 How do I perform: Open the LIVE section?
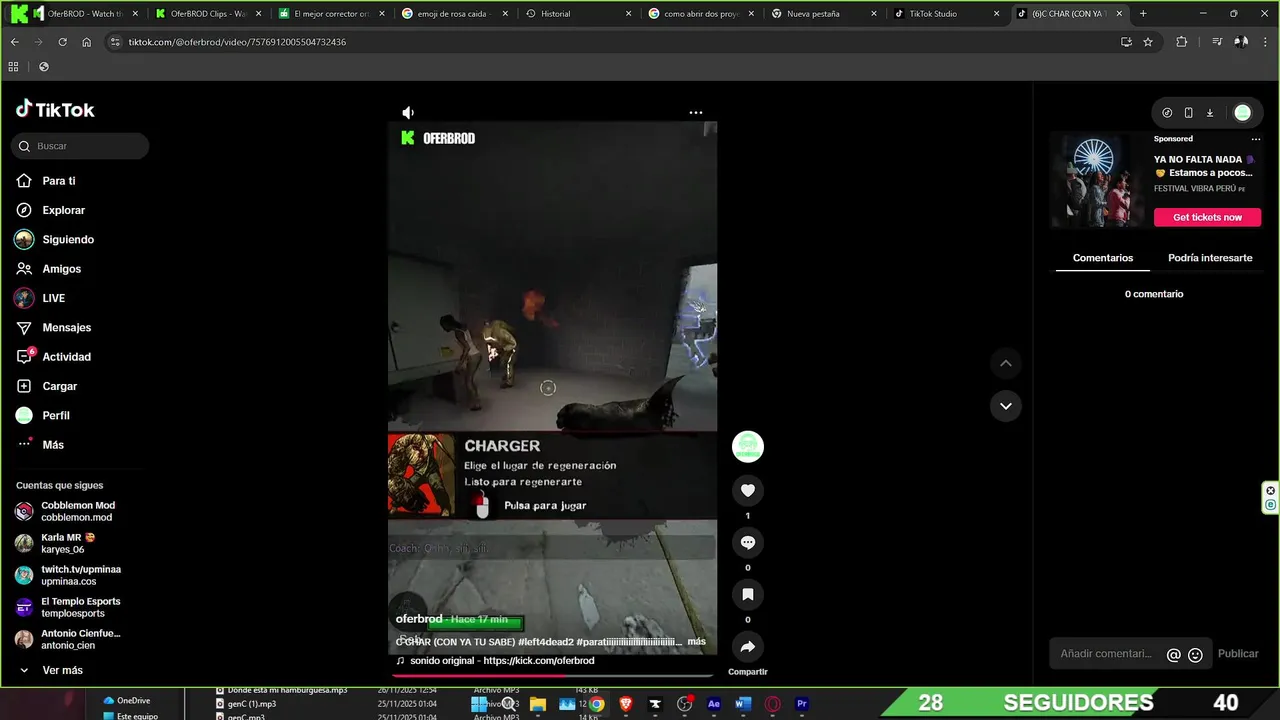[53, 298]
